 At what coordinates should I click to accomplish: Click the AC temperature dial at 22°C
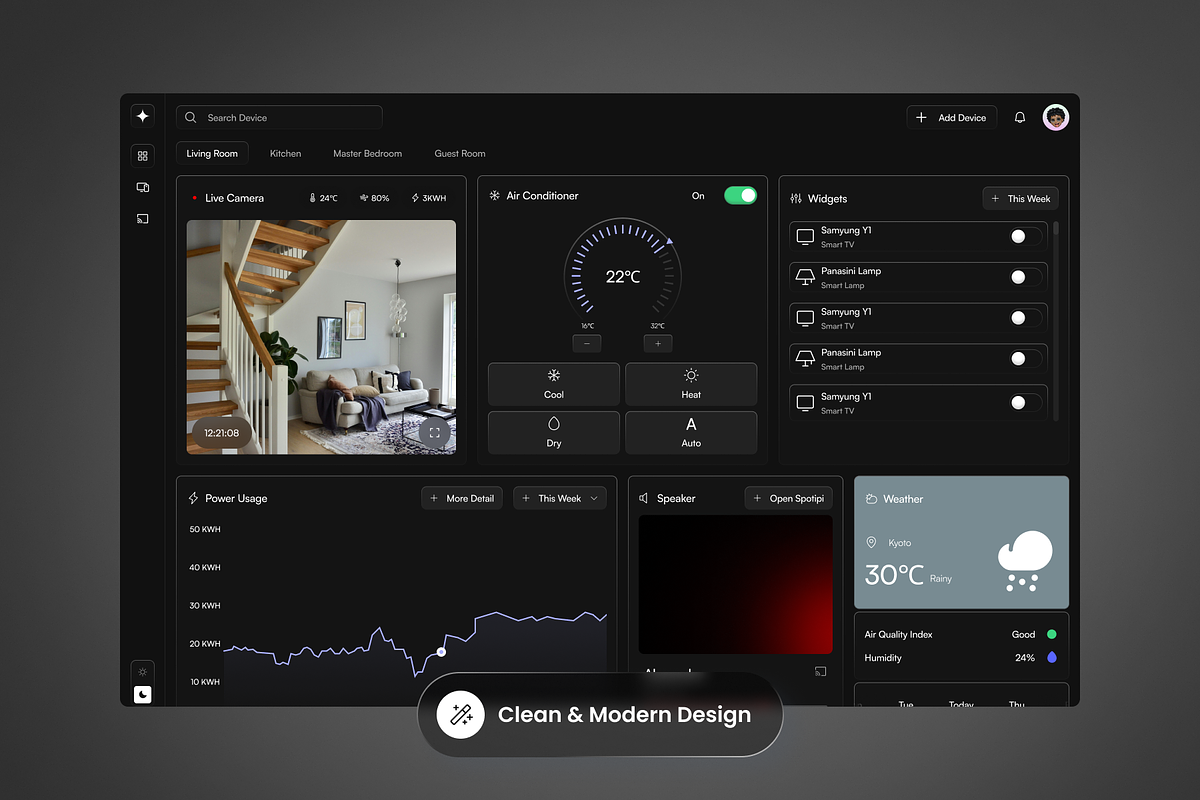[622, 277]
